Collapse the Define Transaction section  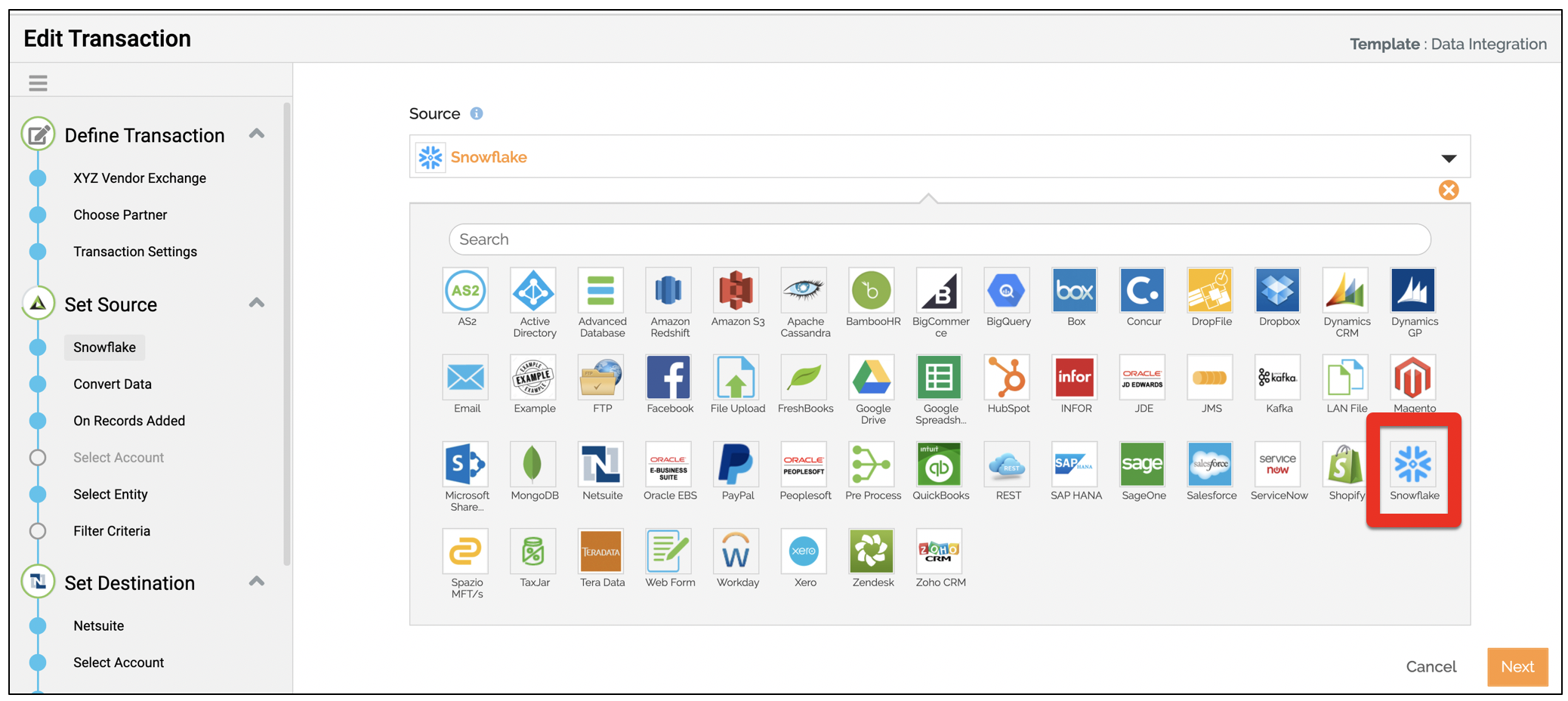[257, 134]
